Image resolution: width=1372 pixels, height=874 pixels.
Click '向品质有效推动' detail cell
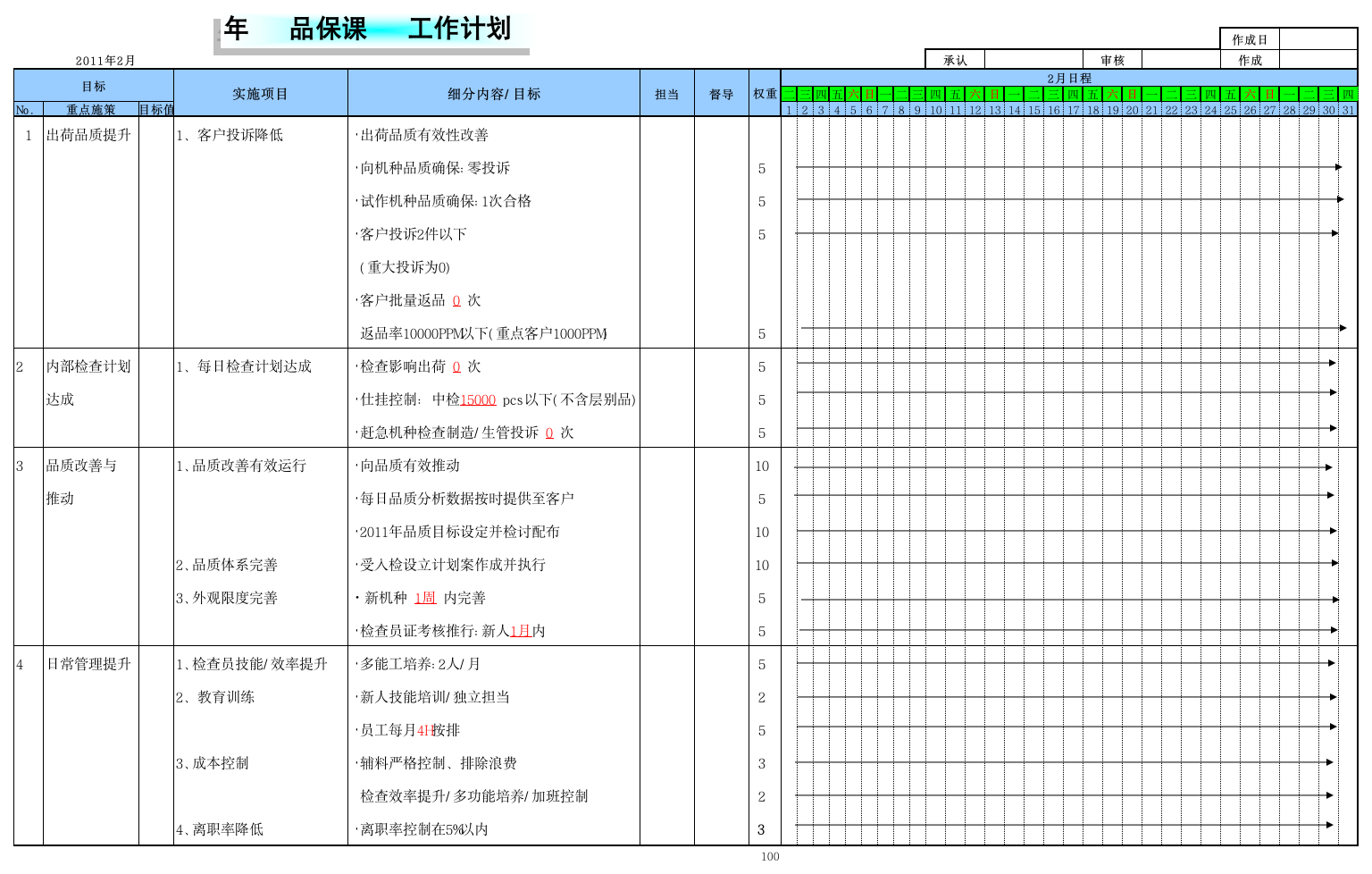pyautogui.click(x=408, y=466)
